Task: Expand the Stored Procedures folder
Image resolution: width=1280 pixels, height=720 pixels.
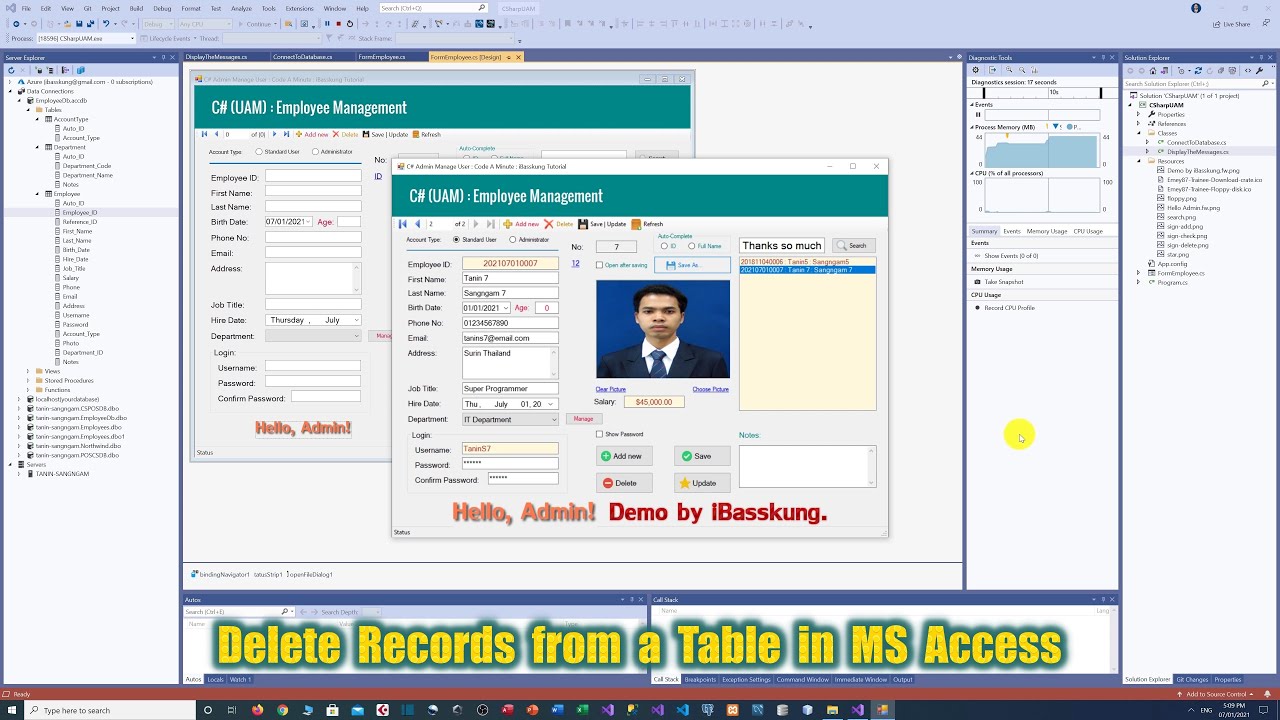Action: tap(28, 380)
